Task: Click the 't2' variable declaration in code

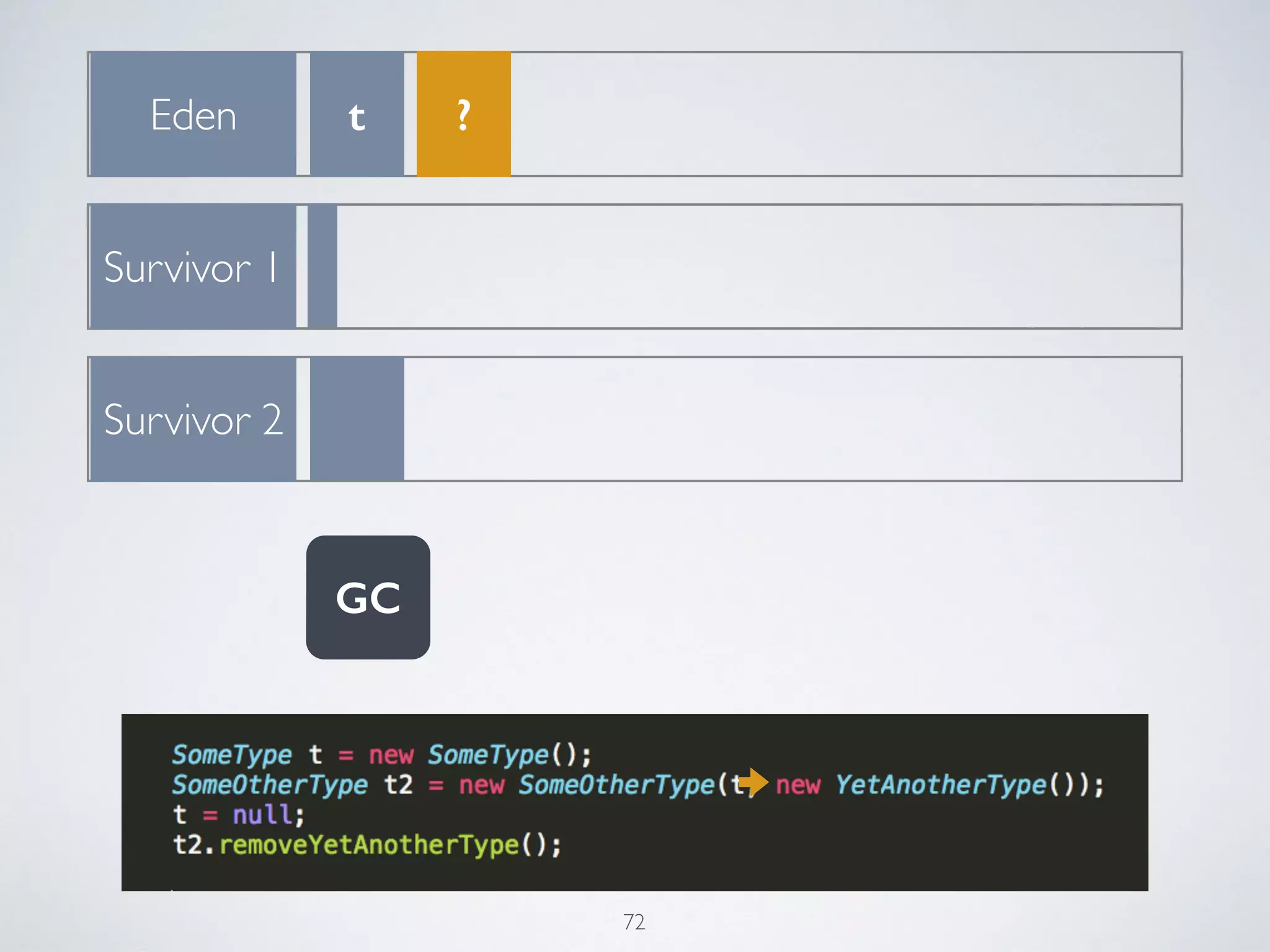Action: tap(398, 785)
